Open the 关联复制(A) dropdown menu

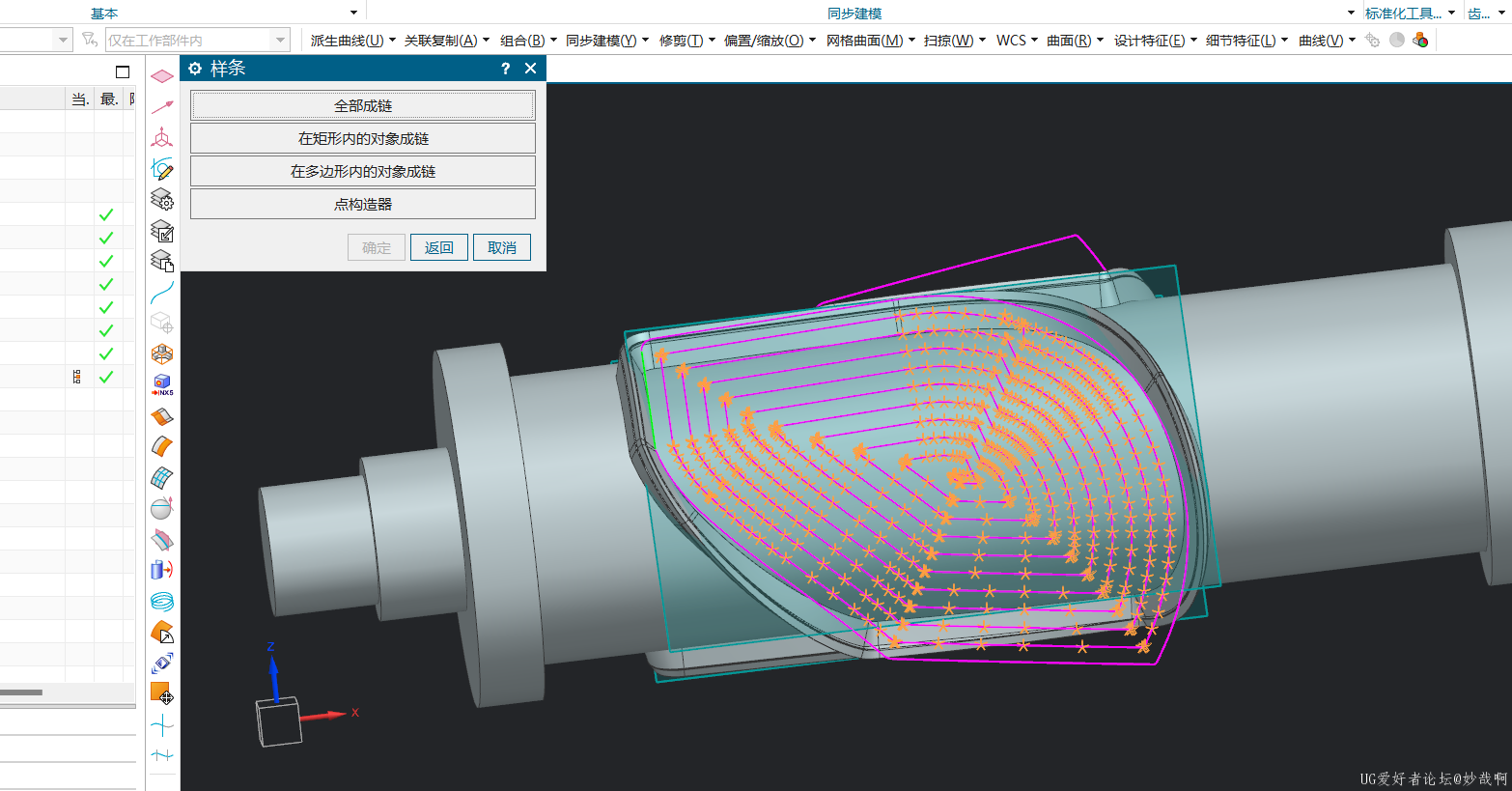(447, 41)
